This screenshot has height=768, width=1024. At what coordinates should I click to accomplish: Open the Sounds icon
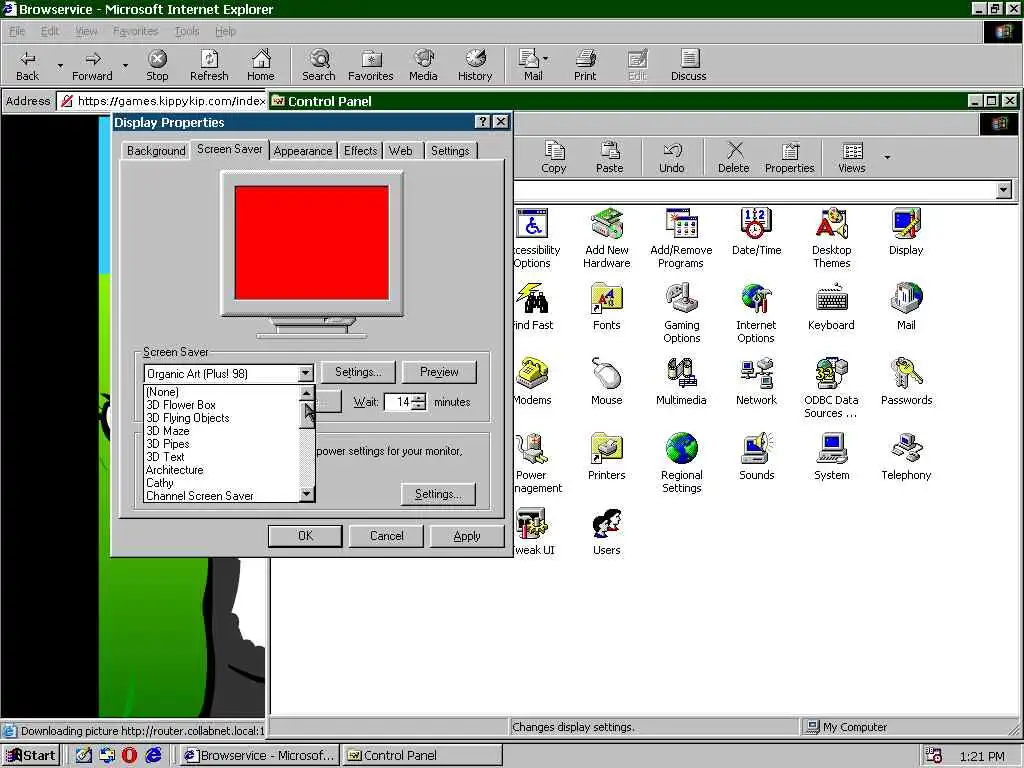pyautogui.click(x=756, y=457)
